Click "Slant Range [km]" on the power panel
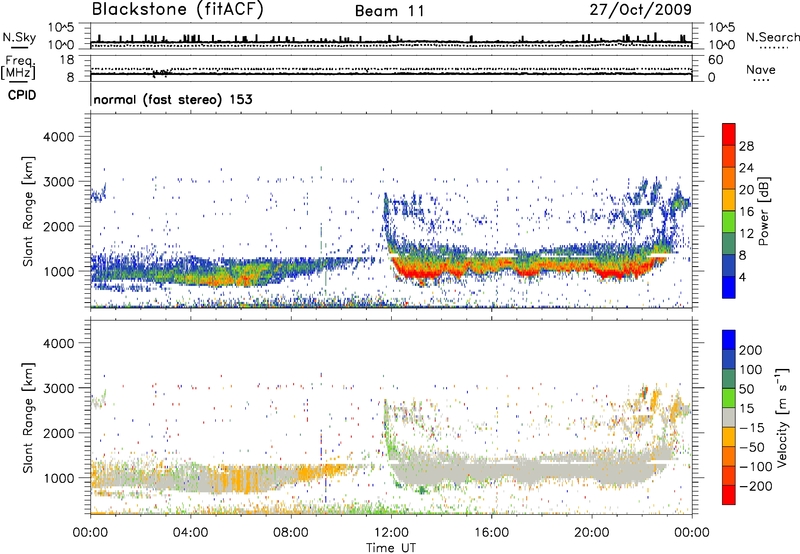The width and height of the screenshot is (800, 554). click(x=28, y=212)
